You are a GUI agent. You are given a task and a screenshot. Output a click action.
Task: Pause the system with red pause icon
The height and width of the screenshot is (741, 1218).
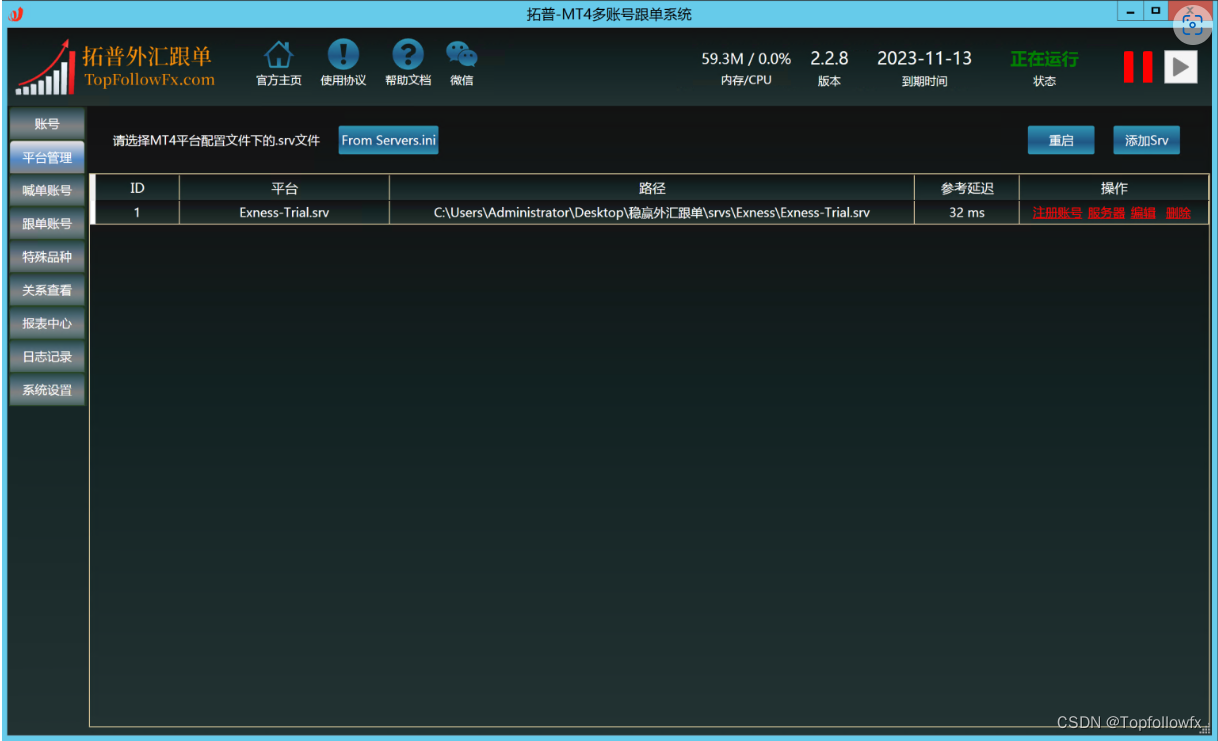[1137, 66]
